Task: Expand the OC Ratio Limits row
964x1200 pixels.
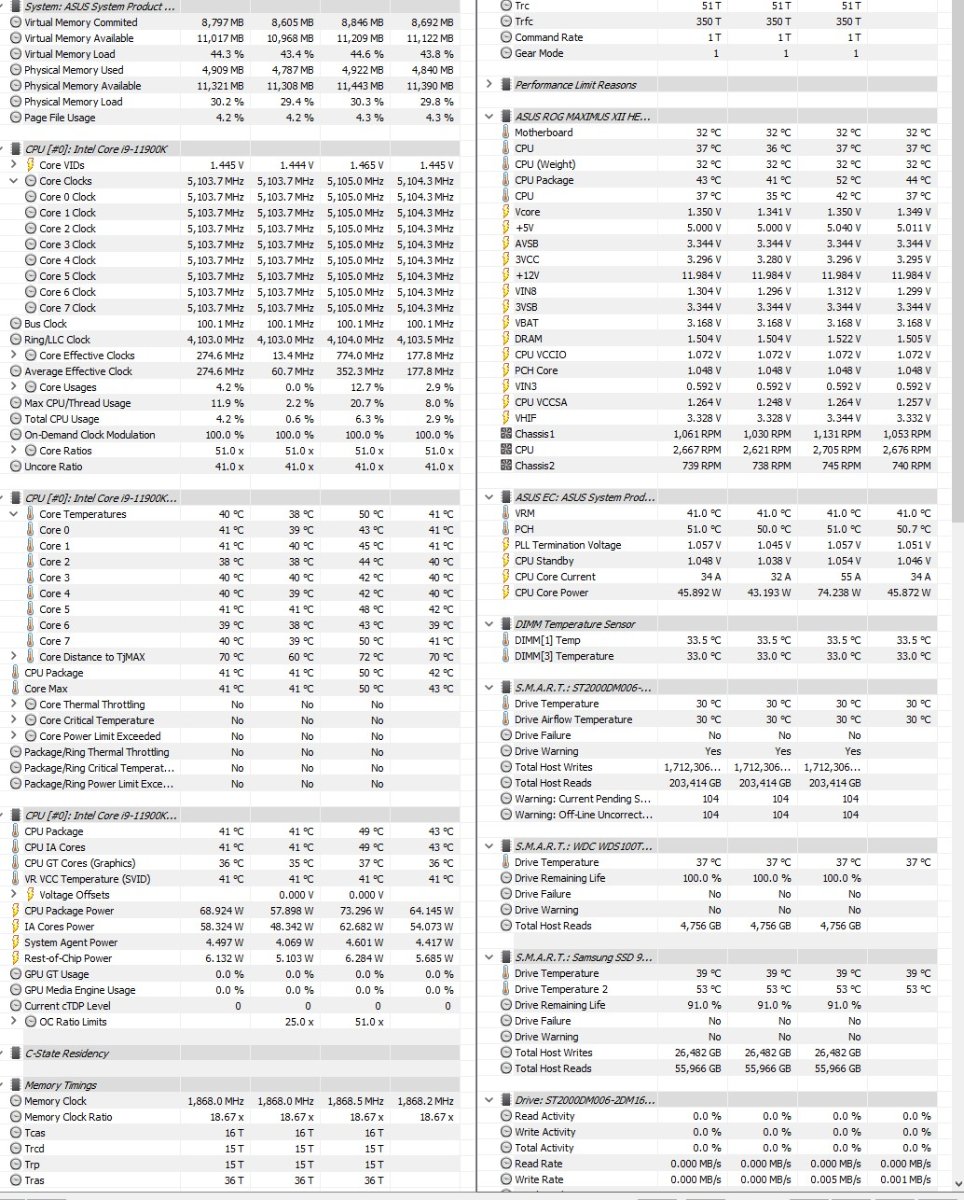Action: [14, 1022]
